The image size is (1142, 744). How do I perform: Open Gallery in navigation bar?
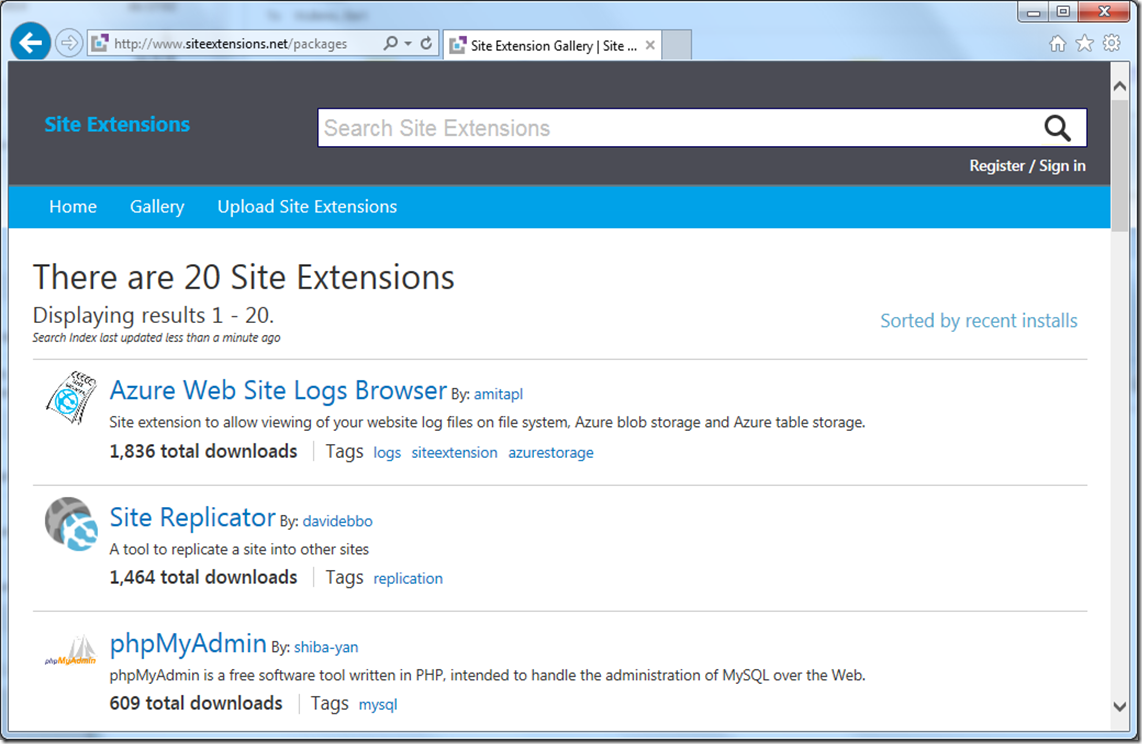click(157, 207)
